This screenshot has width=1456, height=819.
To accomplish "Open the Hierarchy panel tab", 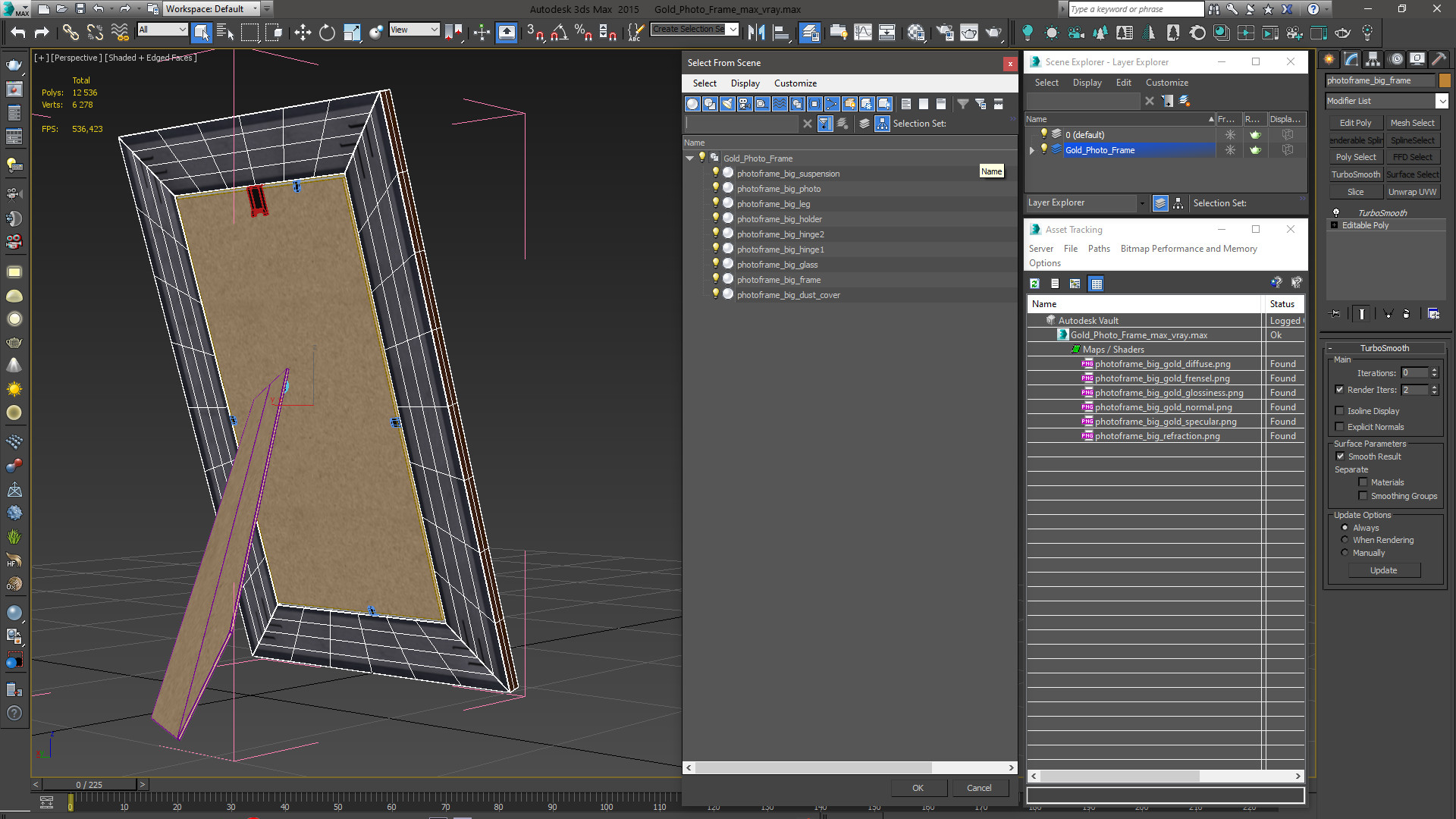I will (1373, 59).
